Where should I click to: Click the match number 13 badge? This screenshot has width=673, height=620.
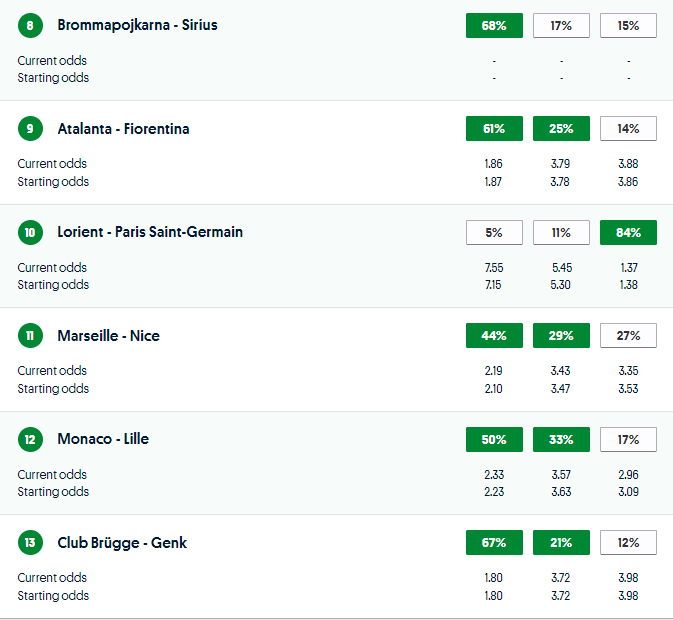point(30,543)
